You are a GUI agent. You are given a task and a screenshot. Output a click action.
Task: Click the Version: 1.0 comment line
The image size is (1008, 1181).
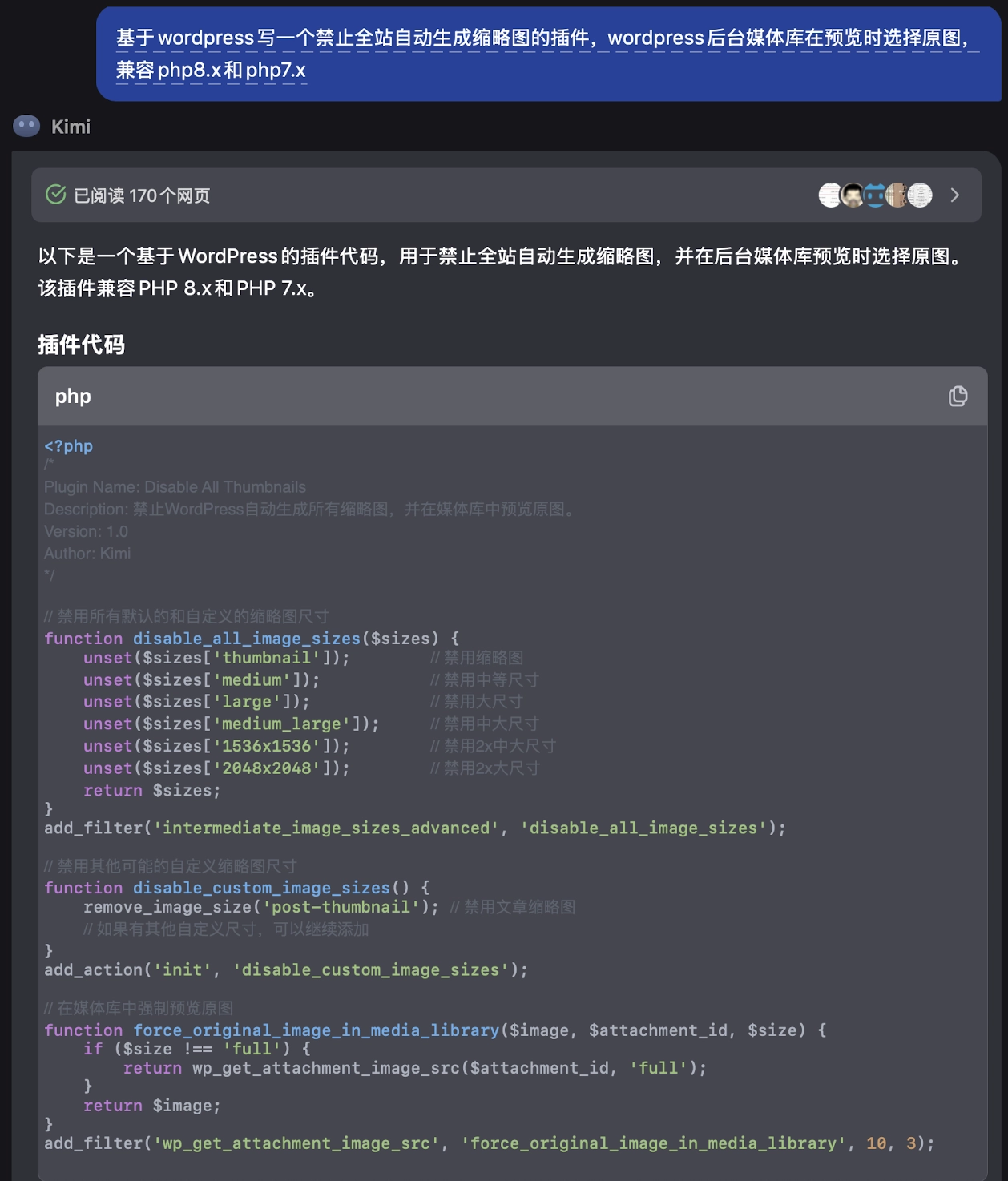click(86, 531)
